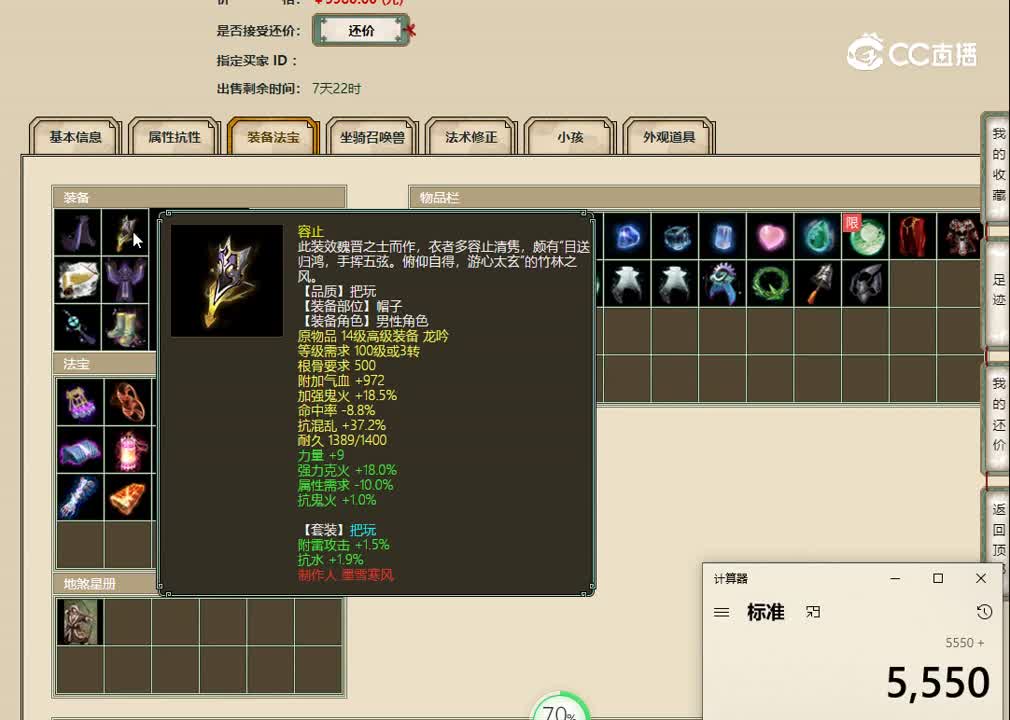Click the 返回顶 side button
Screen dimensions: 1010x720
click(x=998, y=529)
